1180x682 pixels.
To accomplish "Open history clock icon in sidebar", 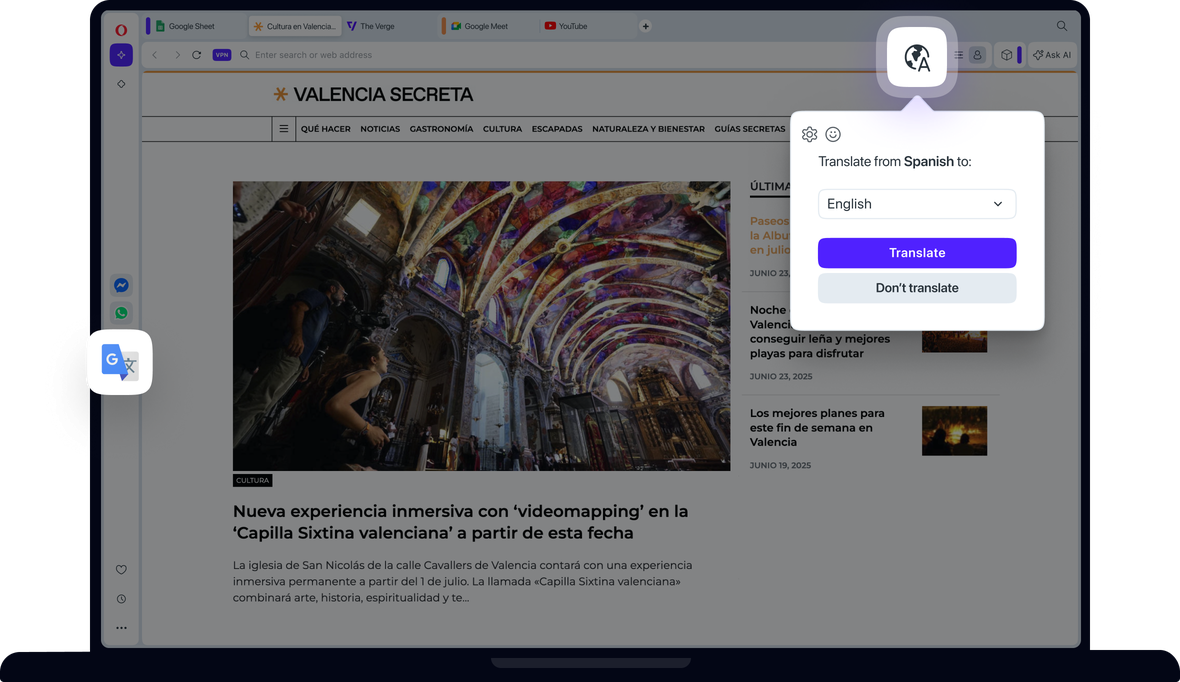I will pos(121,599).
